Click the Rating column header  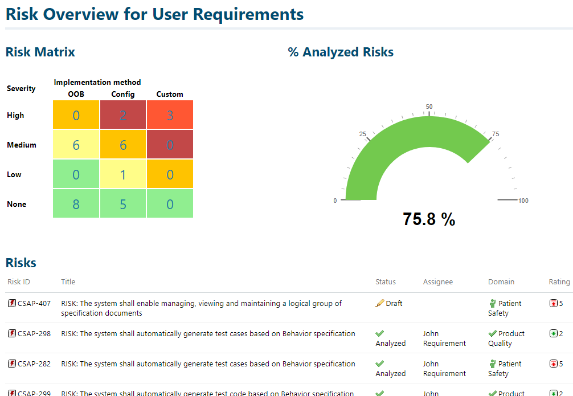559,282
